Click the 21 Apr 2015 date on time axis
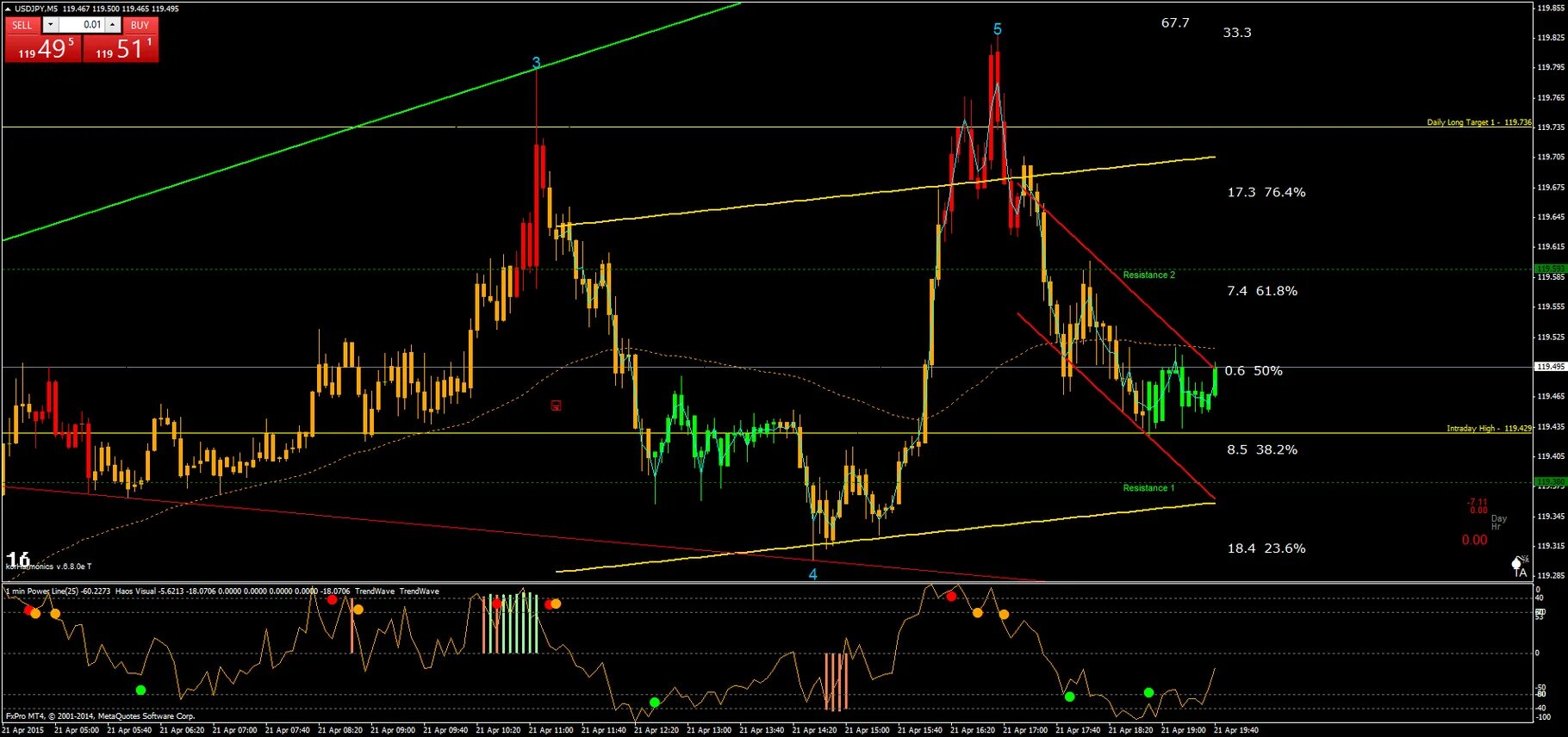This screenshot has height=737, width=1568. point(23,730)
